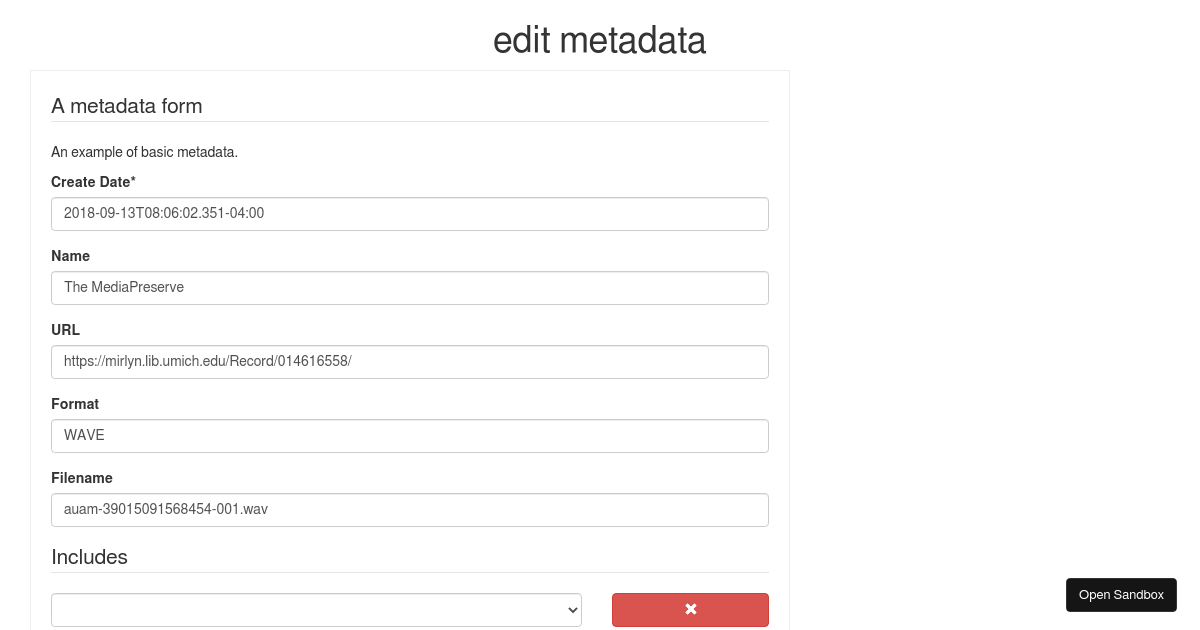Click the chevron on the Includes selector
The height and width of the screenshot is (630, 1200).
(571, 609)
